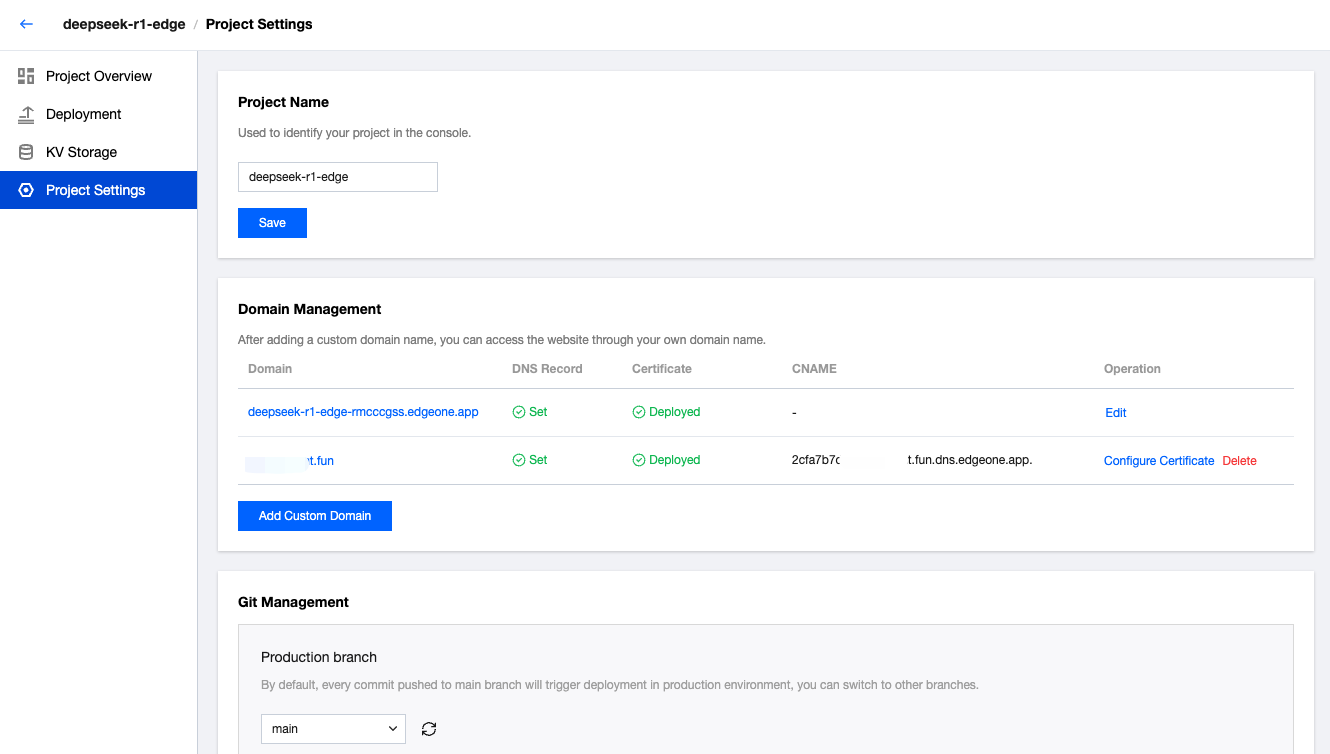Click the DNS Record column header
The width and height of the screenshot is (1330, 754).
point(547,369)
